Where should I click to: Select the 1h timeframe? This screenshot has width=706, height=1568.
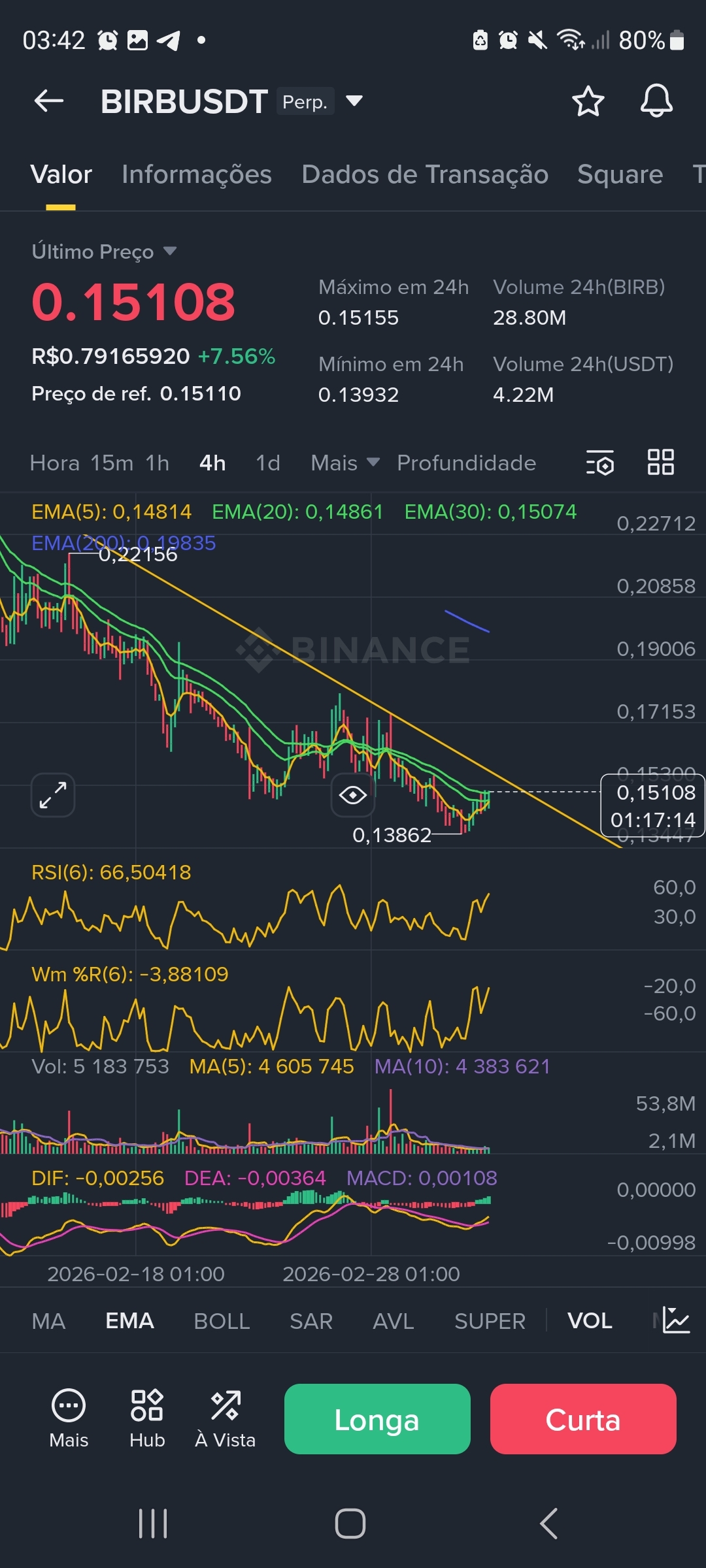click(158, 463)
